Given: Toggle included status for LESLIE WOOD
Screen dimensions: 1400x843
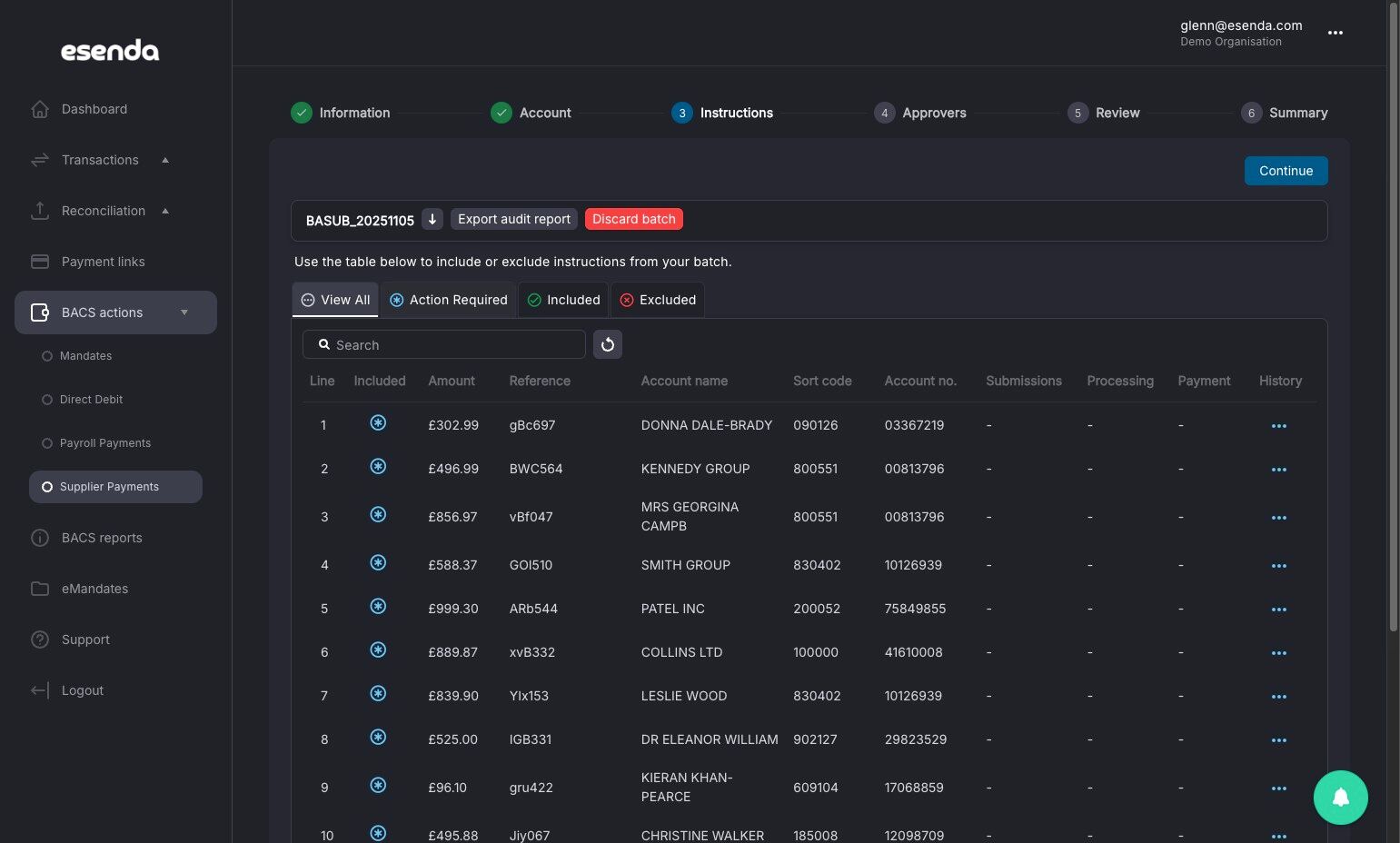Looking at the screenshot, I should [x=379, y=693].
